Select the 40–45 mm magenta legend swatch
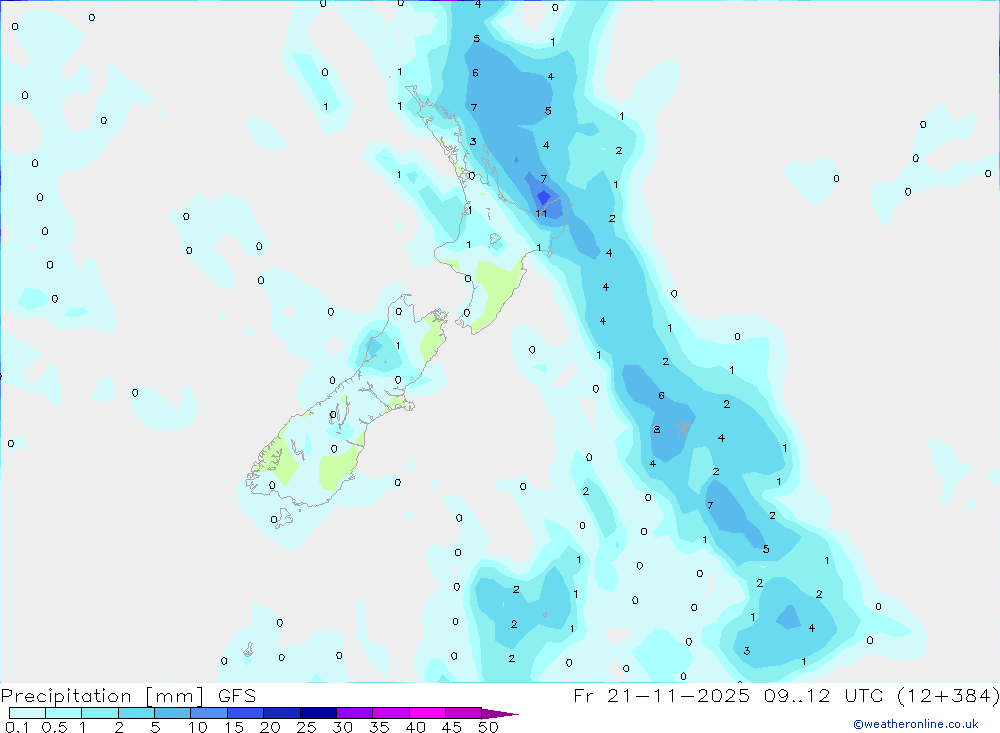 point(427,713)
